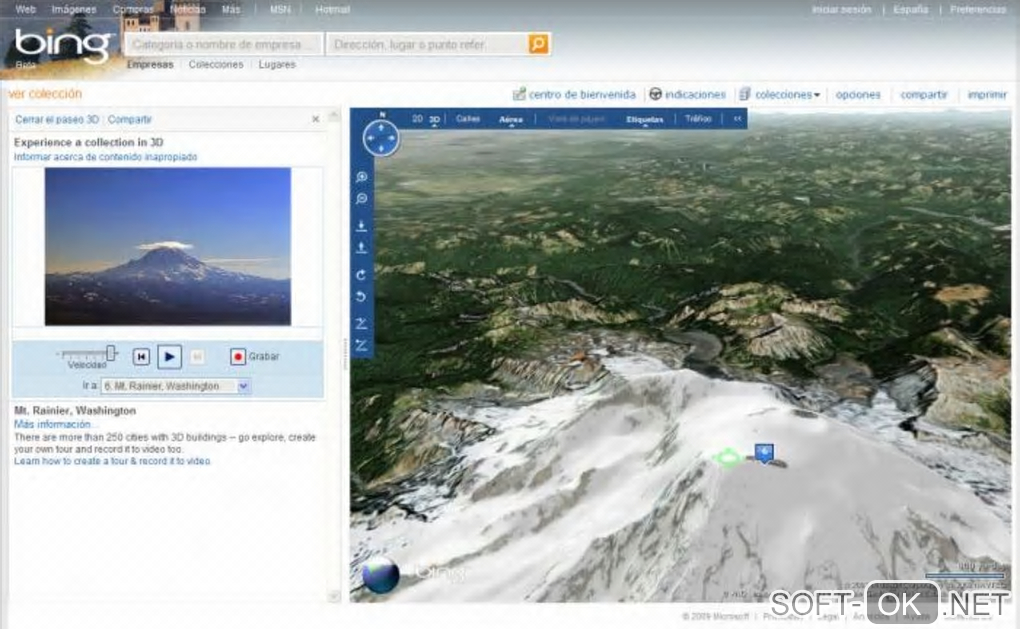Toggle Etiquetas labels on map
Image resolution: width=1020 pixels, height=629 pixels.
tap(645, 120)
